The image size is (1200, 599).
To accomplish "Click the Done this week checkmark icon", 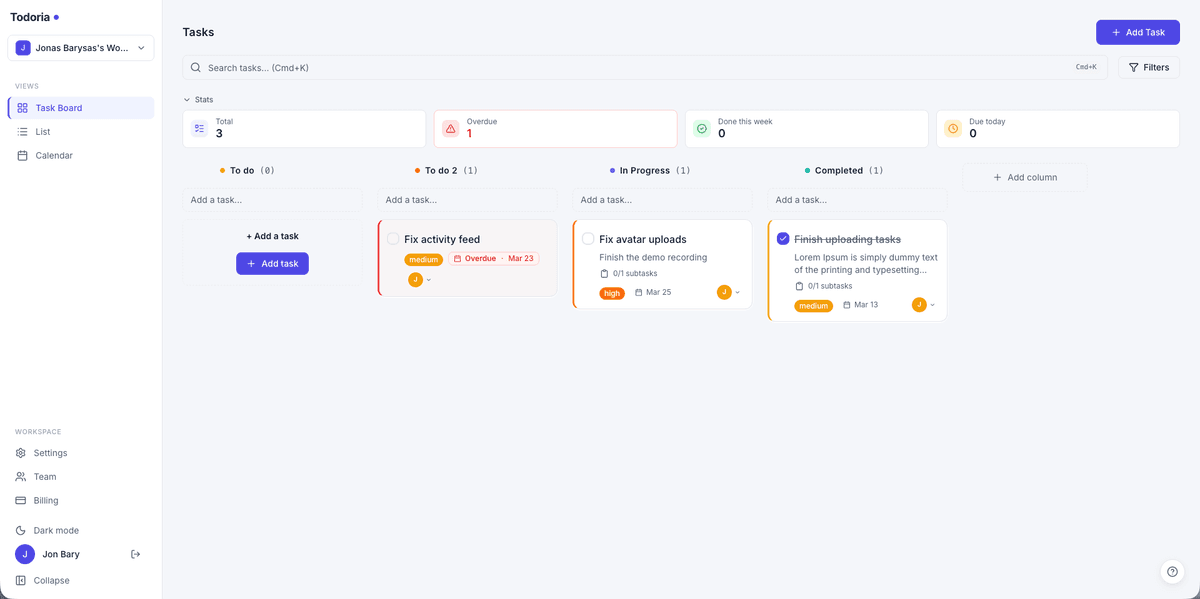I will [x=702, y=129].
